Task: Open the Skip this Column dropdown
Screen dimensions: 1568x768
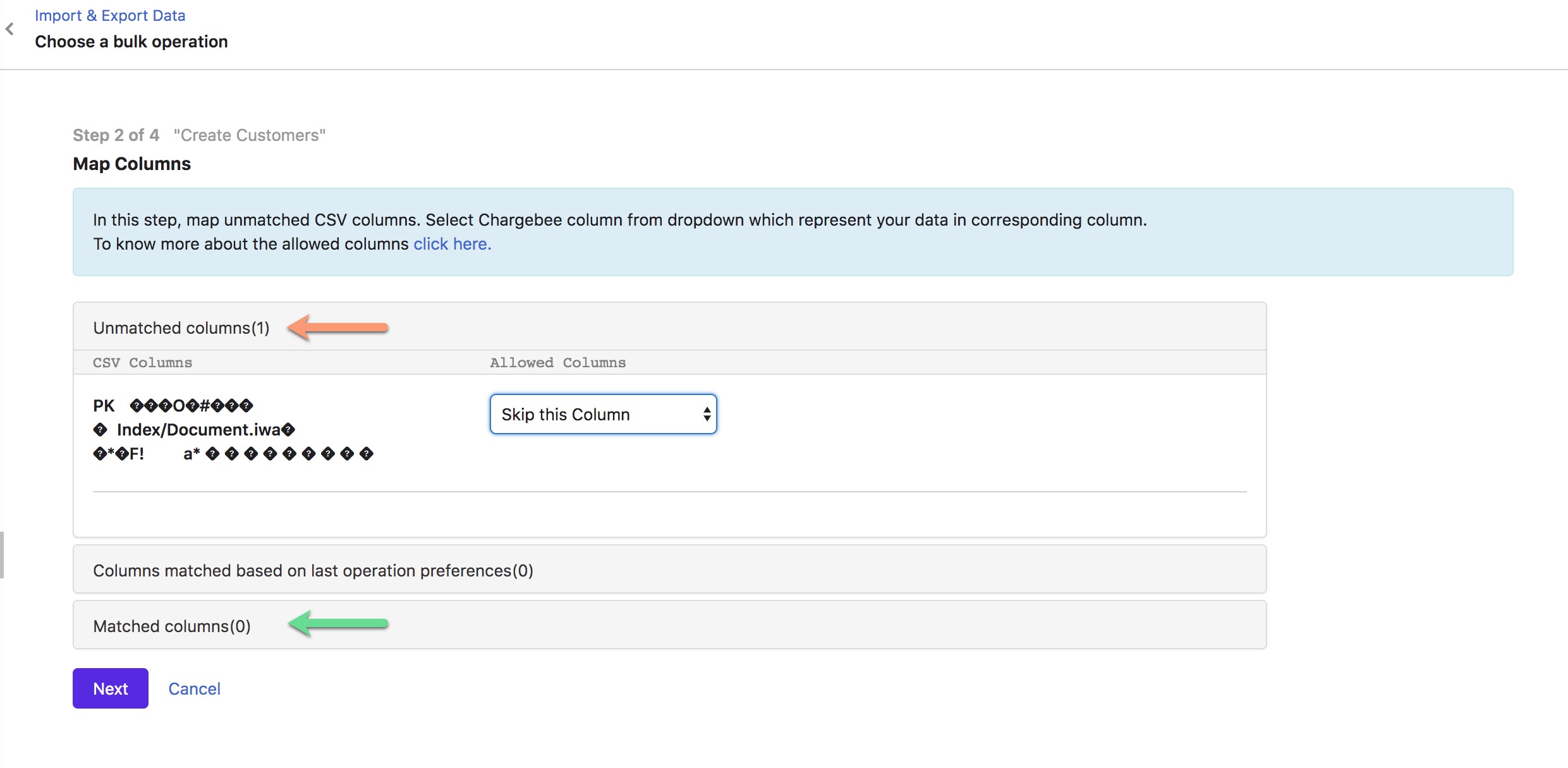Action: coord(603,414)
